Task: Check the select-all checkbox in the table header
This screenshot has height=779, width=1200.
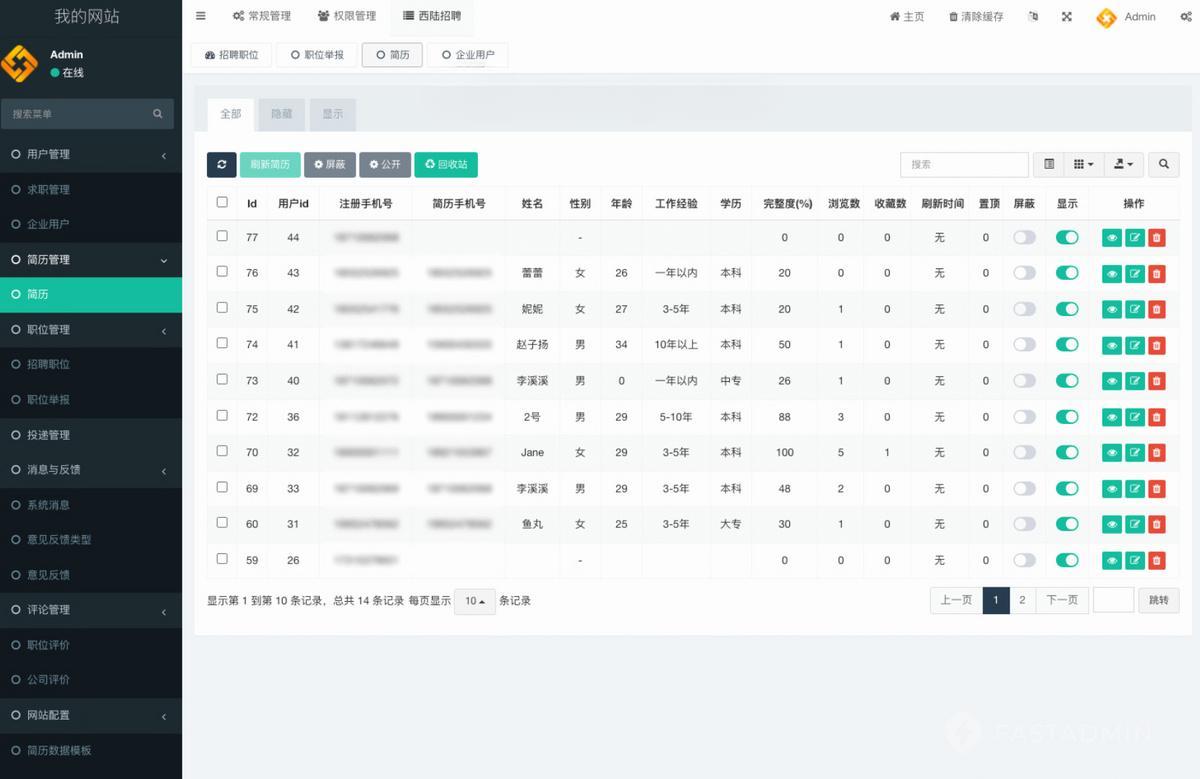Action: click(222, 202)
